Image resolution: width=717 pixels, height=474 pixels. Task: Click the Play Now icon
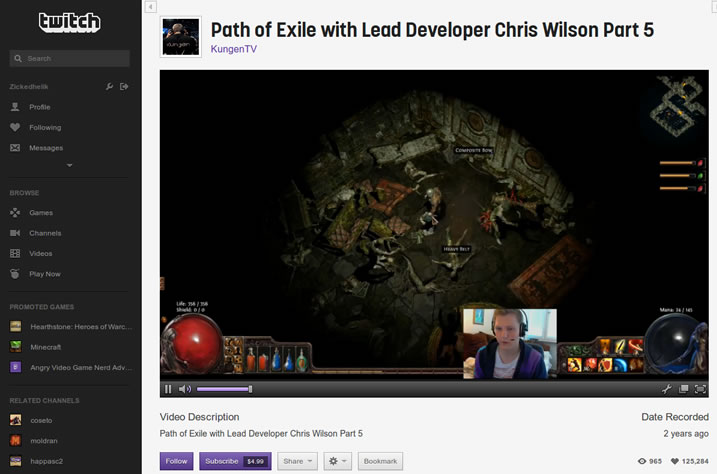15,274
